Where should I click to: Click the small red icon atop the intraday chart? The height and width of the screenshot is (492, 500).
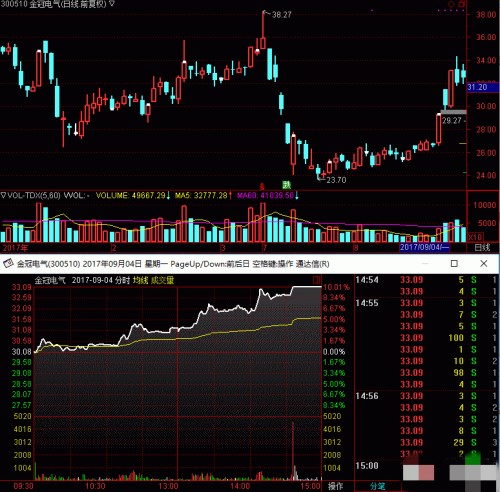[x=317, y=280]
